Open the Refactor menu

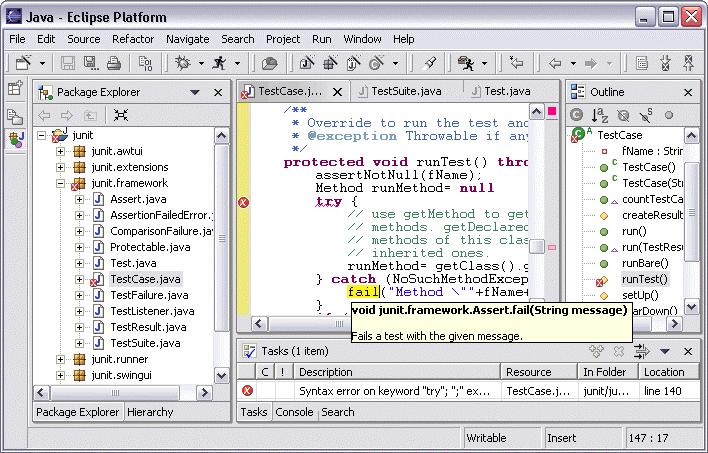[x=133, y=39]
